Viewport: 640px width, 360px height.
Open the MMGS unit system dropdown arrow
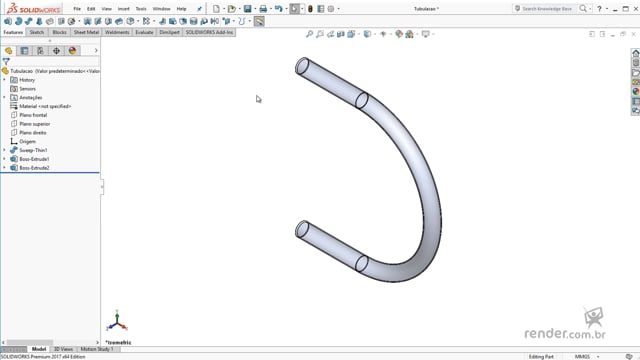(x=598, y=357)
